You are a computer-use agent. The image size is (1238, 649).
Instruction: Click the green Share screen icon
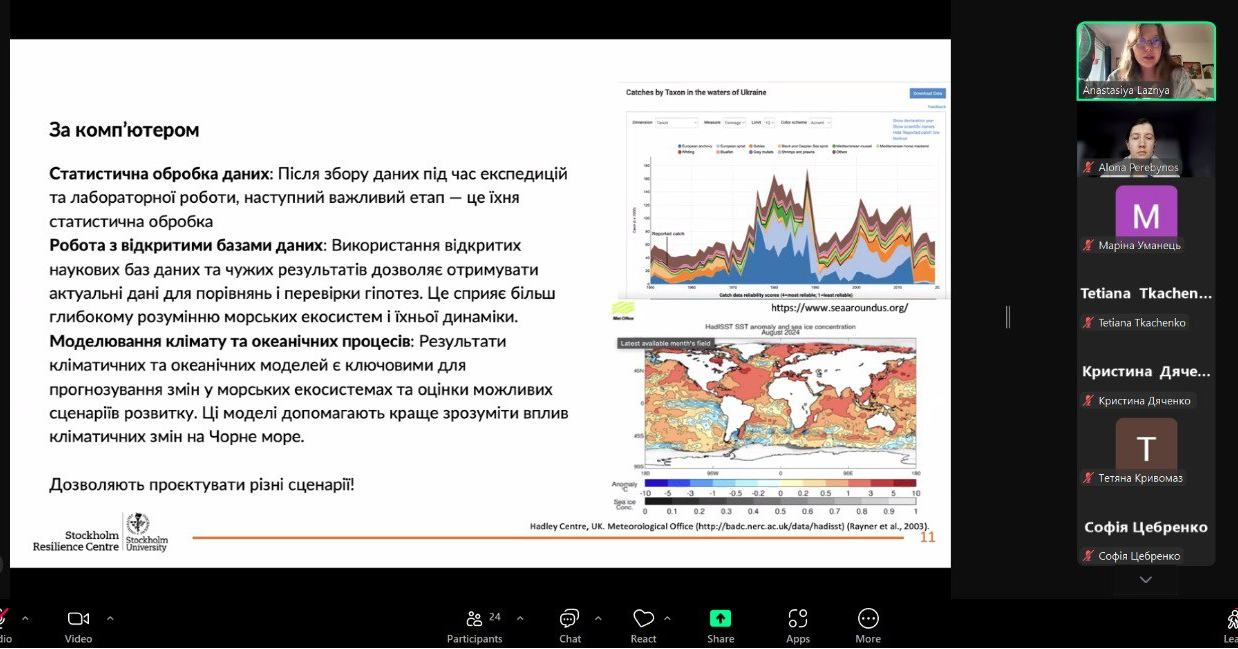click(x=720, y=619)
